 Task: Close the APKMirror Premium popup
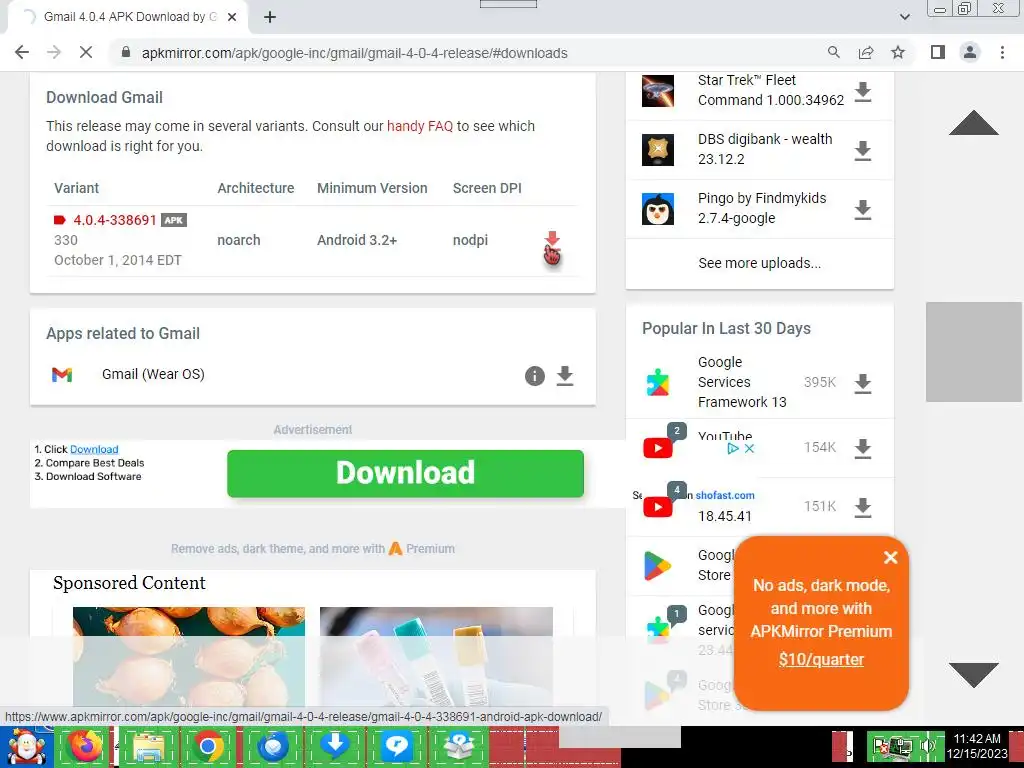(x=890, y=558)
